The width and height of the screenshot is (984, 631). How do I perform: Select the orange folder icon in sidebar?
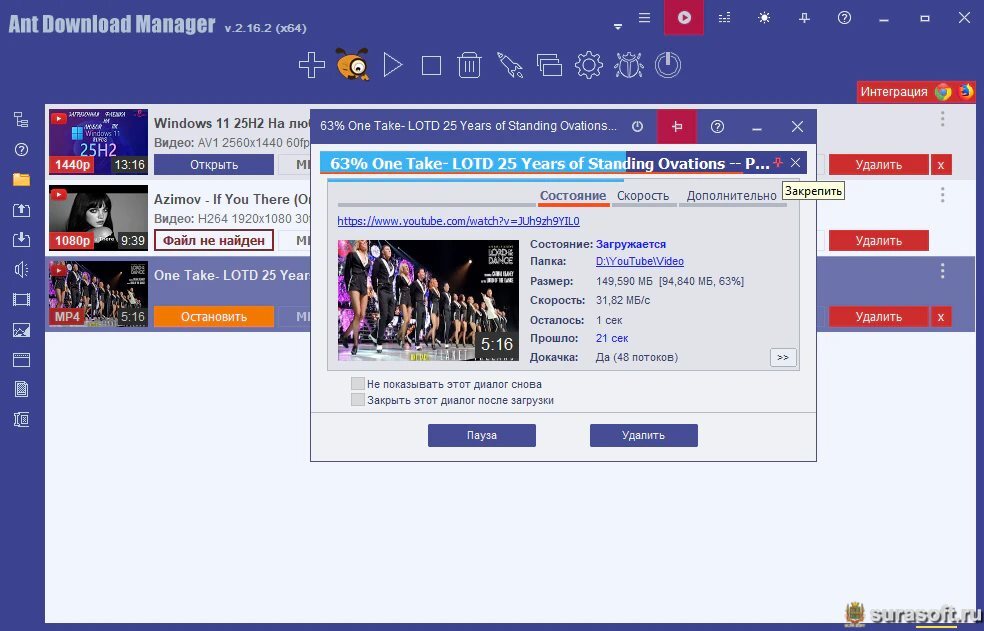click(x=21, y=180)
